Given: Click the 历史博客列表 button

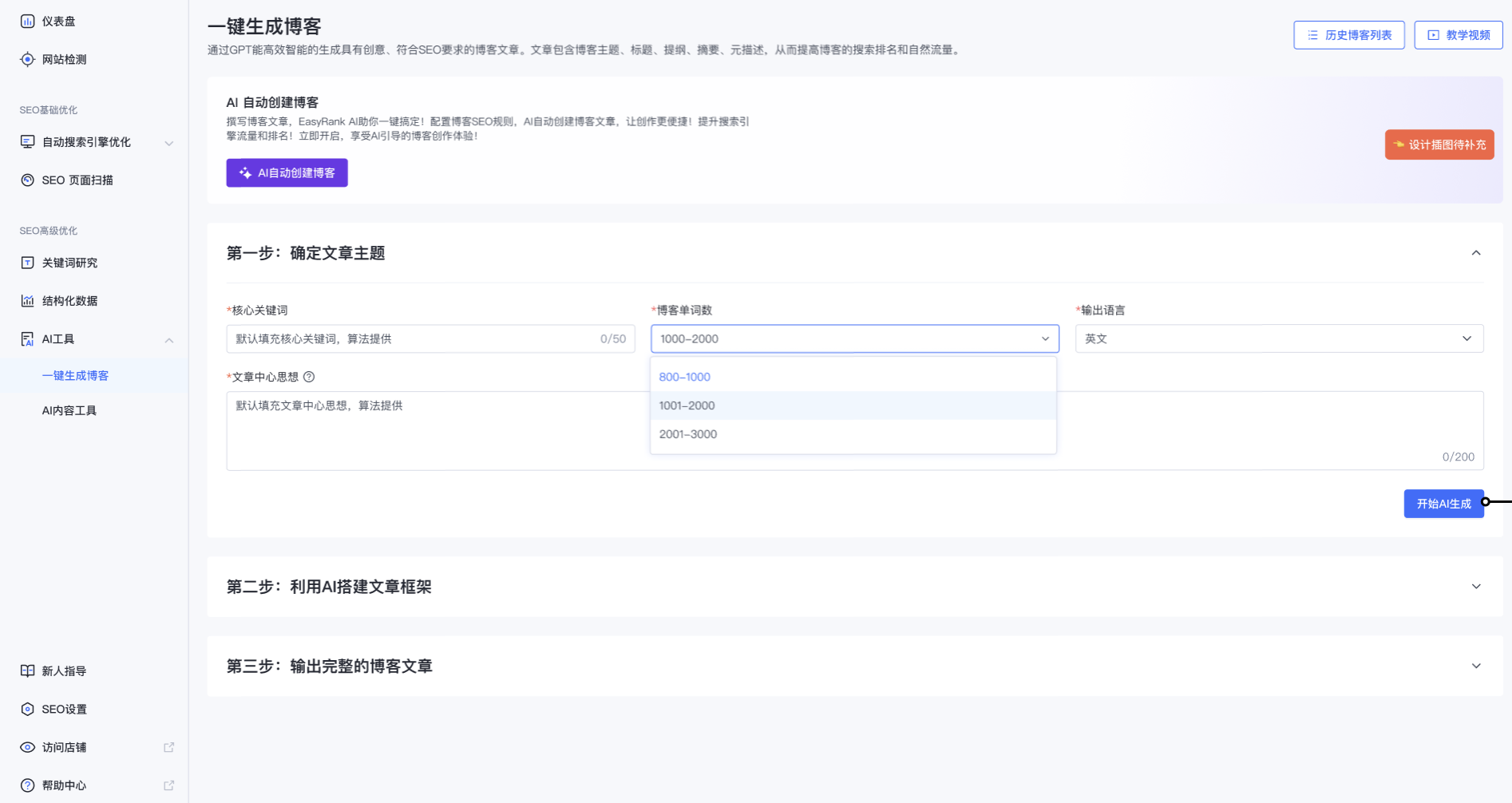Looking at the screenshot, I should click(x=1349, y=35).
